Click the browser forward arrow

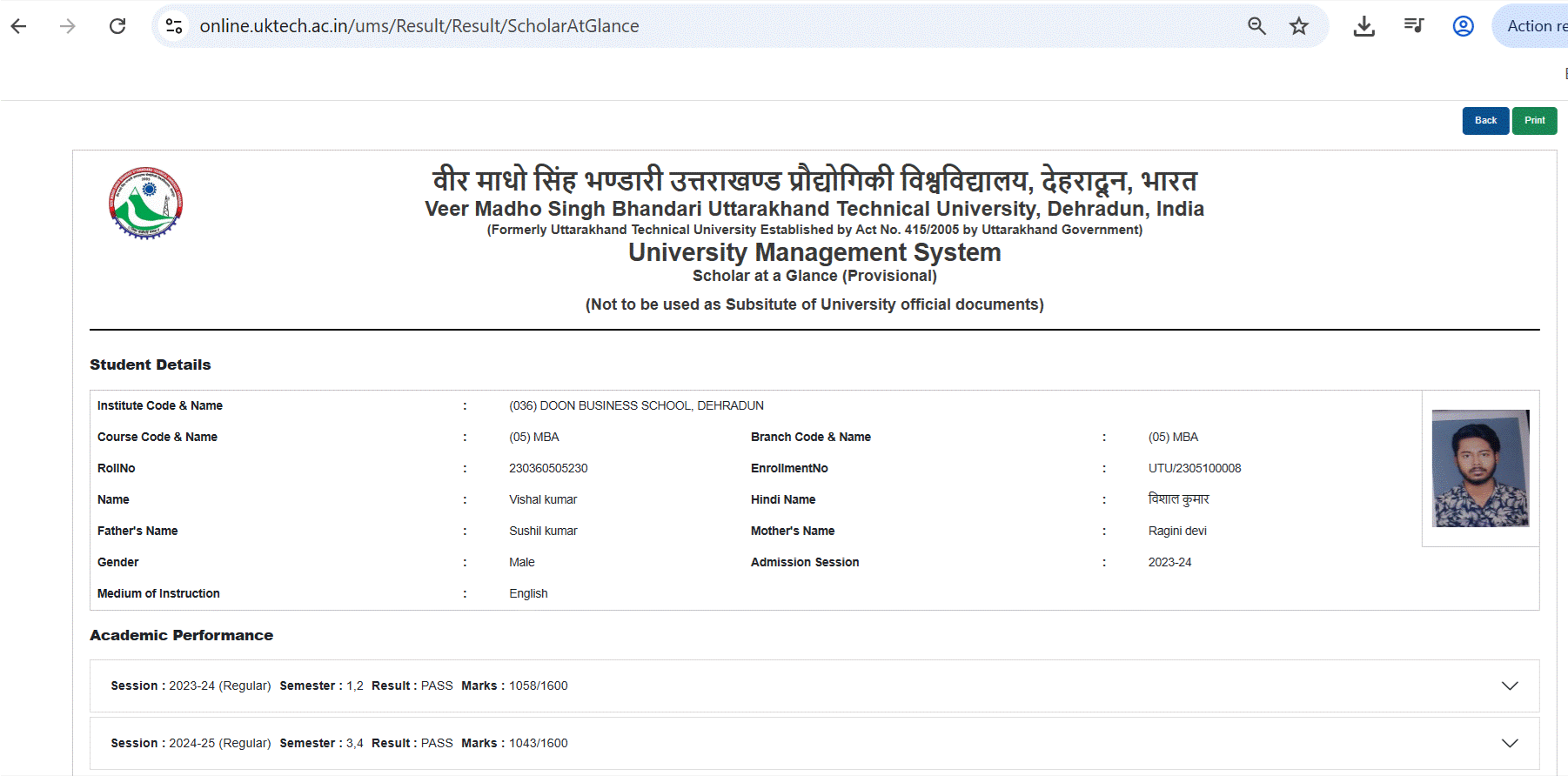(68, 26)
